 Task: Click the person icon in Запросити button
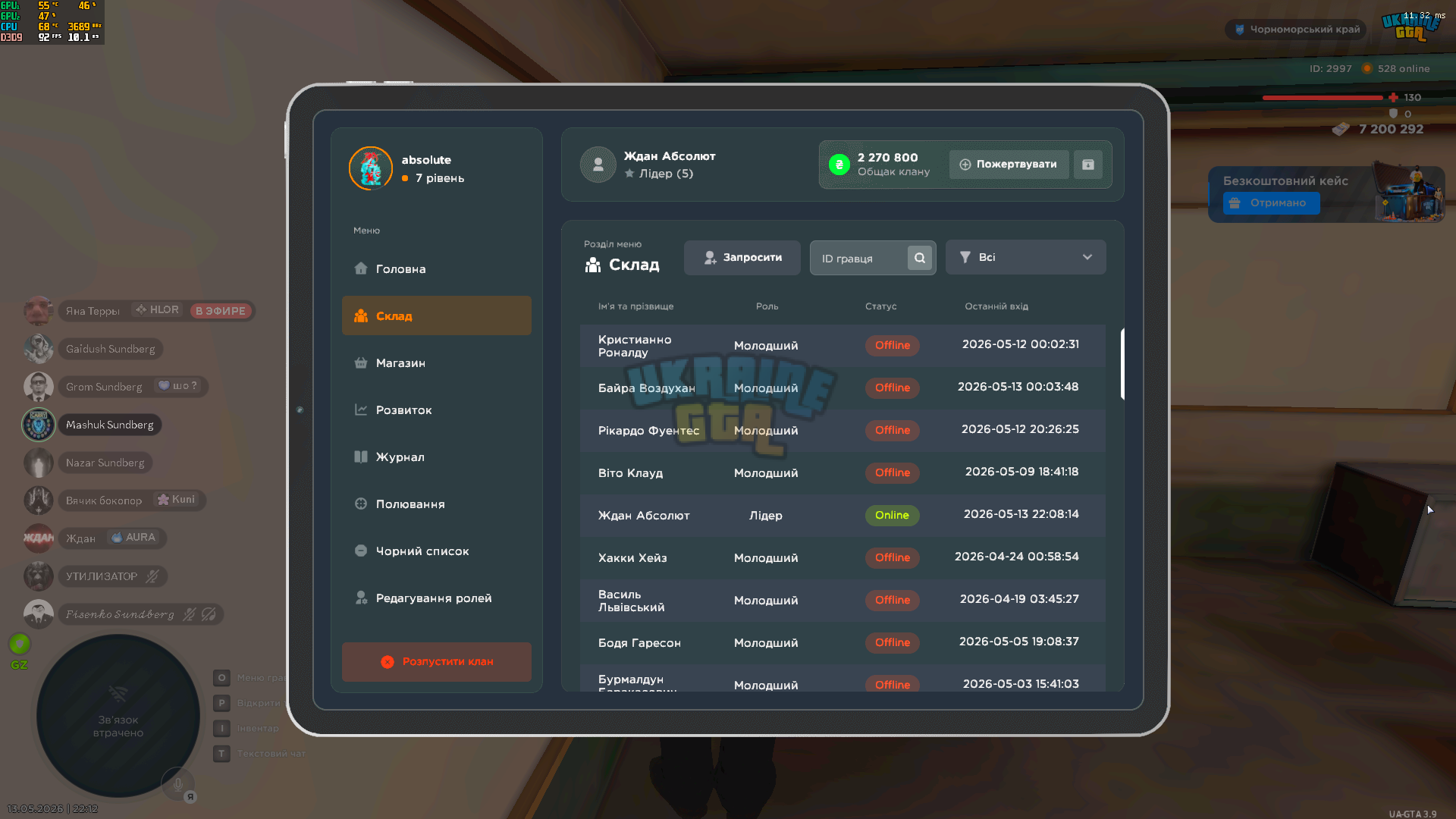tap(710, 258)
